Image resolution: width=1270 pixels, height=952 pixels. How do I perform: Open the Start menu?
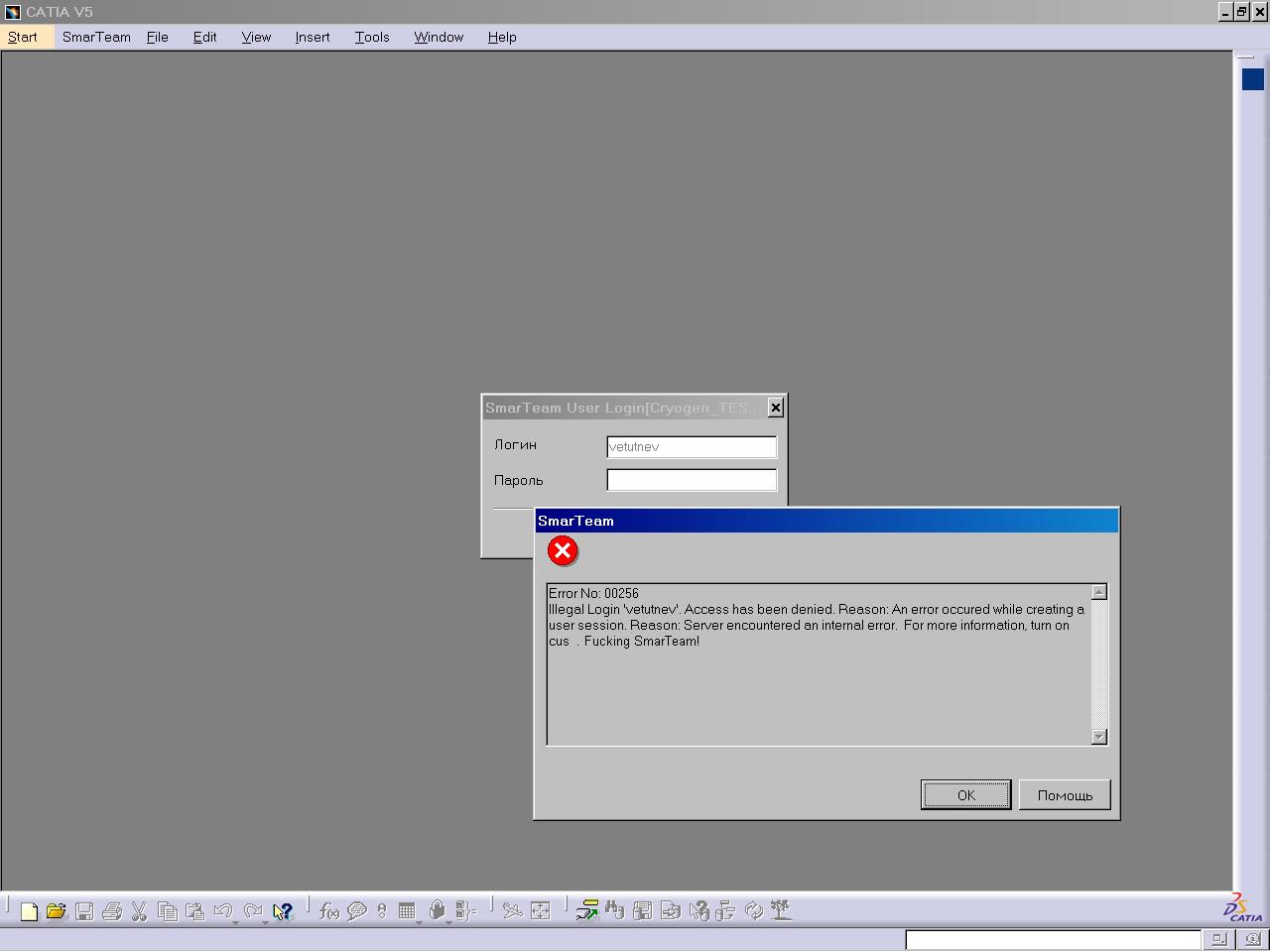click(x=23, y=37)
